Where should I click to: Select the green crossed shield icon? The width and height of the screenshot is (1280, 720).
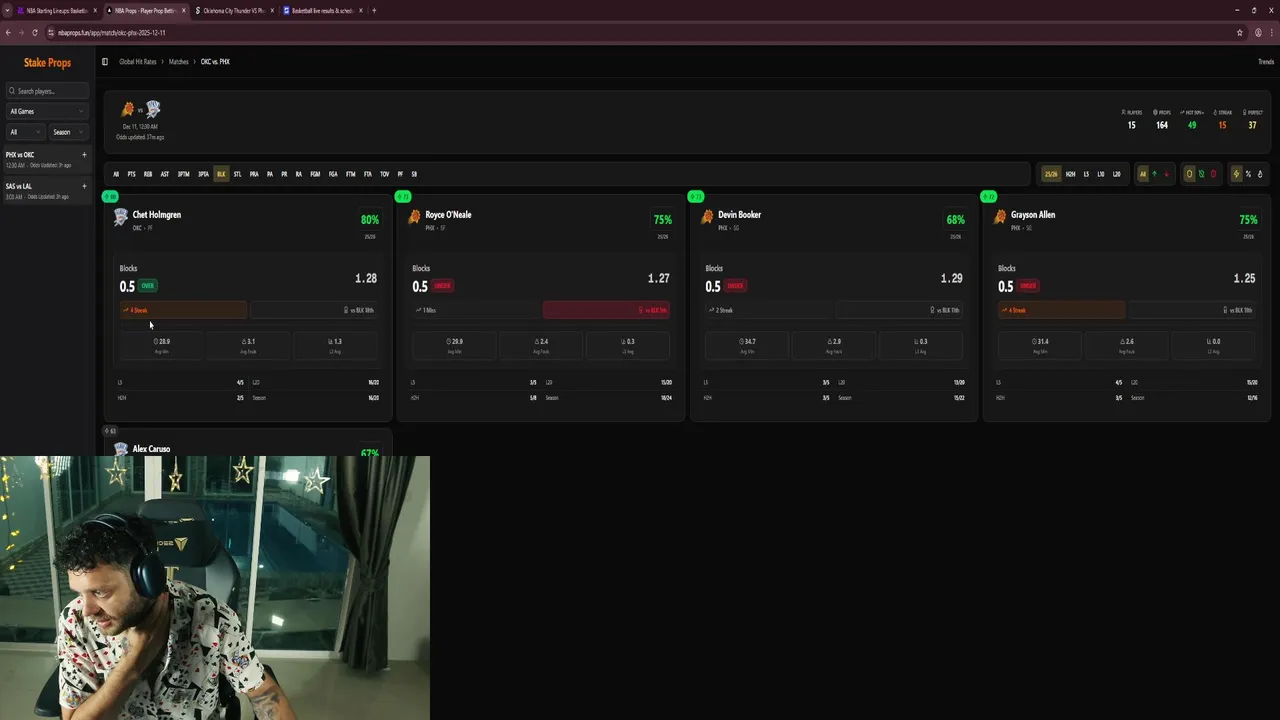click(1201, 174)
